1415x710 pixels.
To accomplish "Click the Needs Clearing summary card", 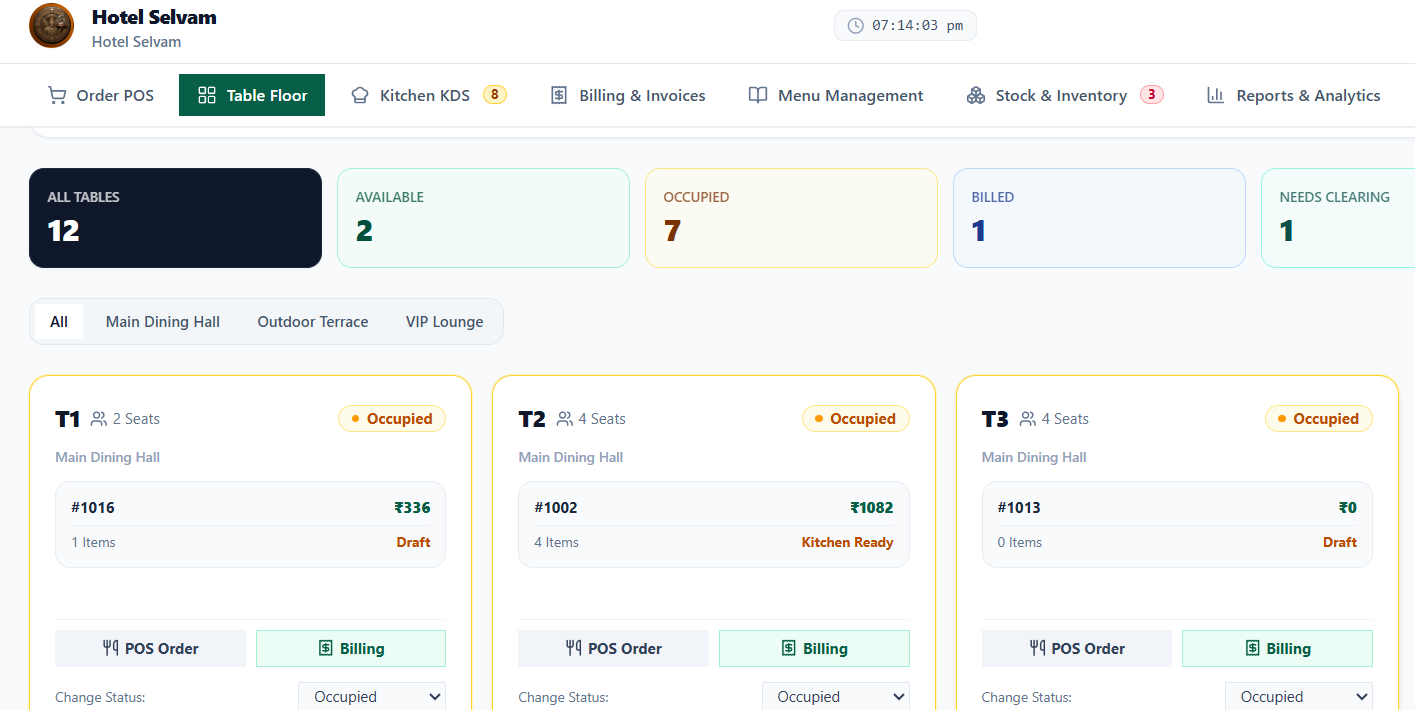I will coord(1338,218).
